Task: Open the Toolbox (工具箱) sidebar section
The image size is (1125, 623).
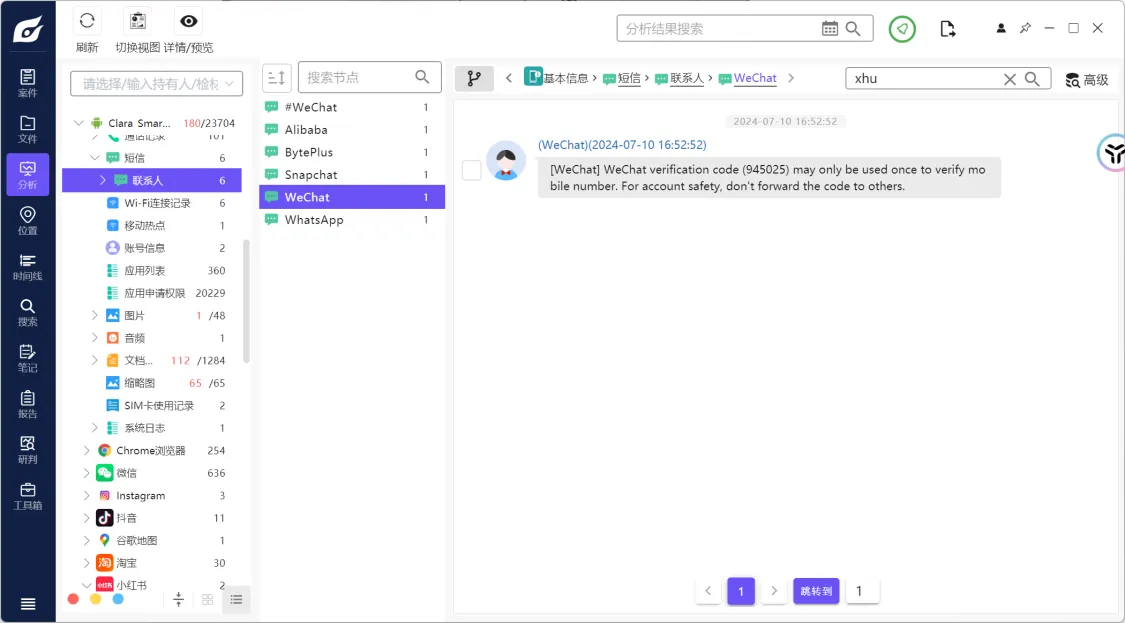Action: (x=27, y=496)
